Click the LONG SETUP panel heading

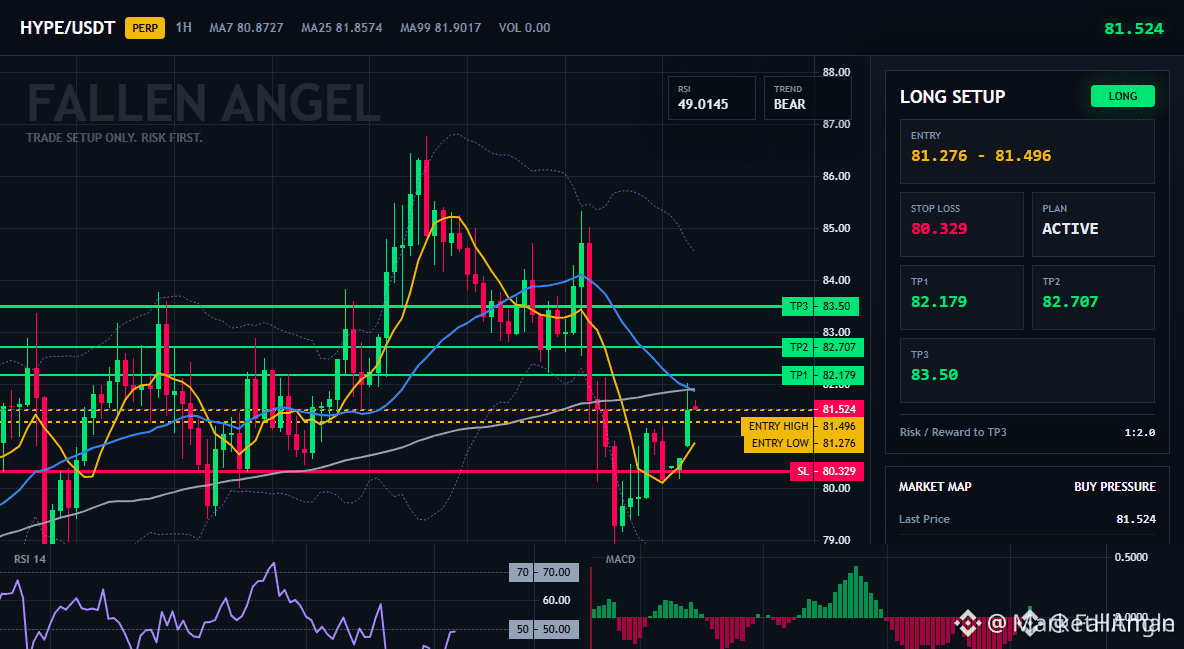(952, 97)
